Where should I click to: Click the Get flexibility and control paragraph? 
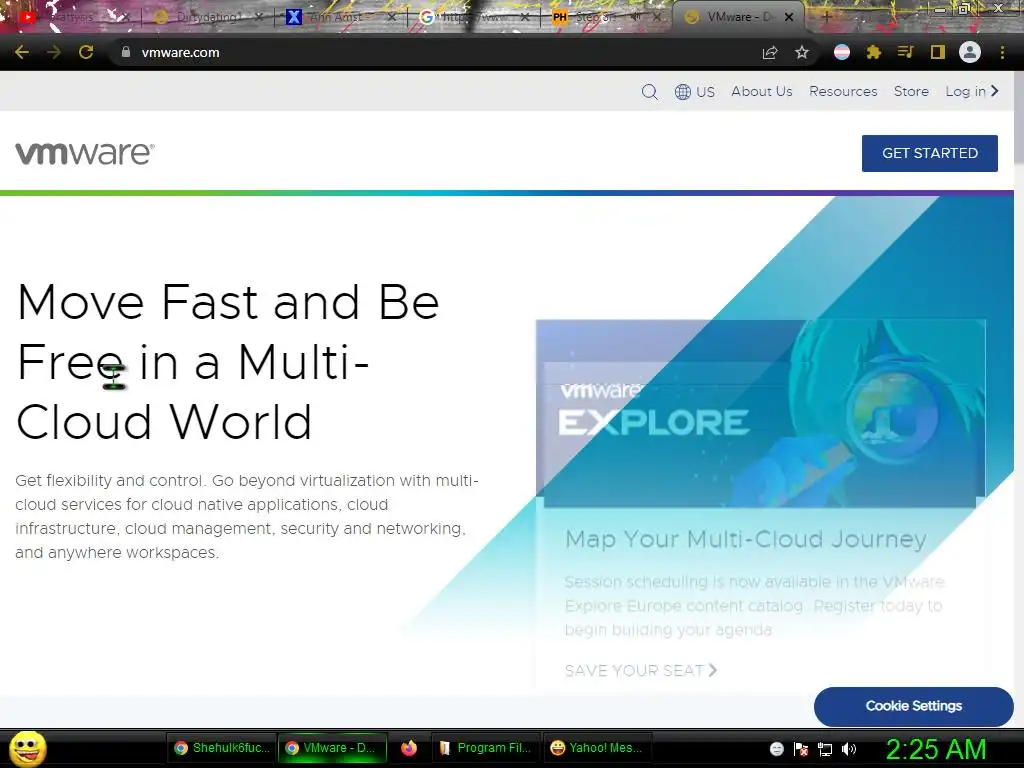(247, 517)
